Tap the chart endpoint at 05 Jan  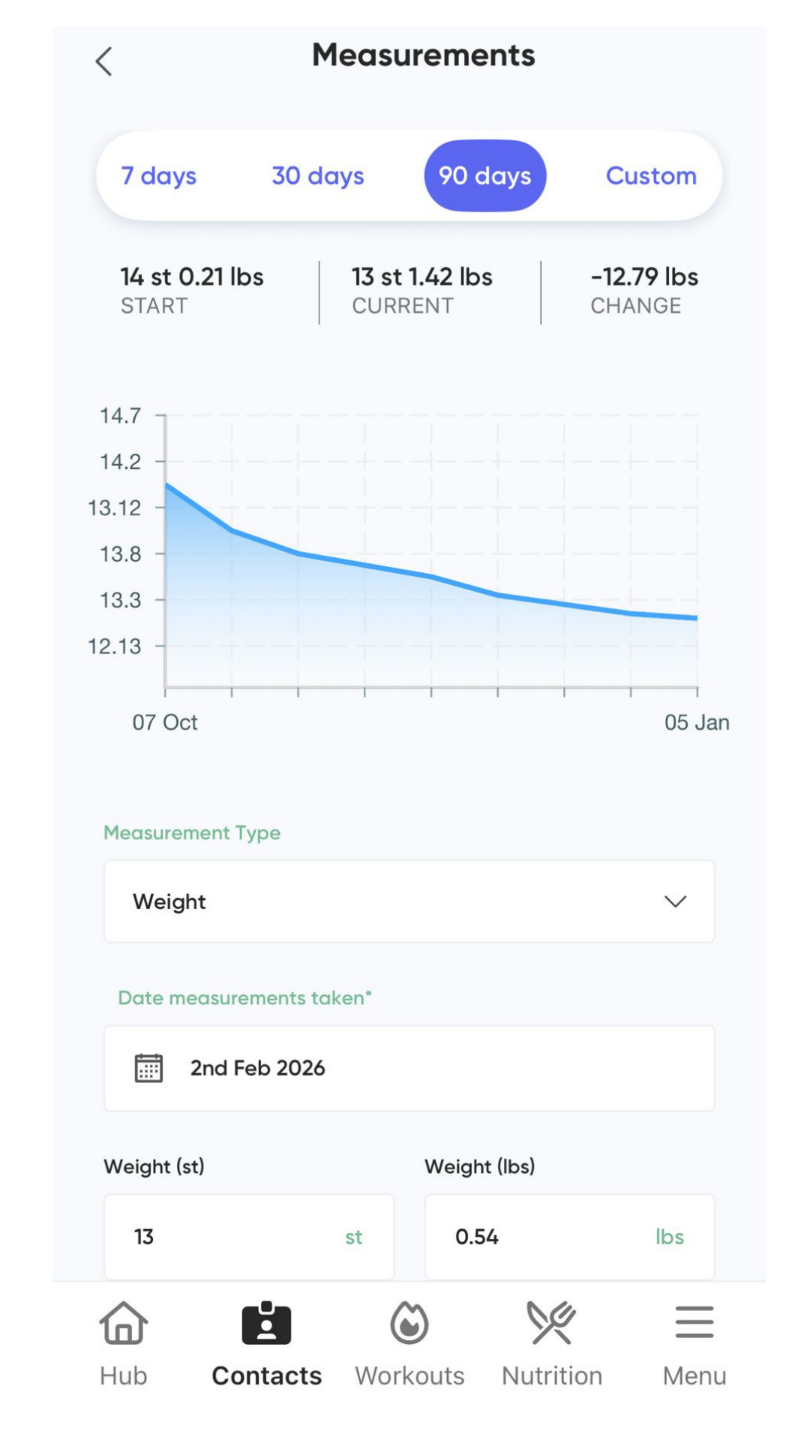[x=696, y=618]
